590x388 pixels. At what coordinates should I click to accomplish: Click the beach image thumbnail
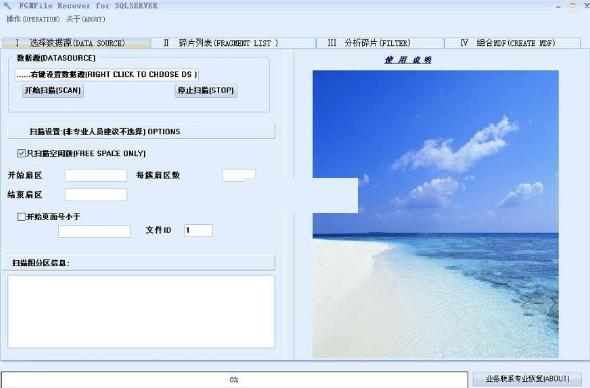435,214
